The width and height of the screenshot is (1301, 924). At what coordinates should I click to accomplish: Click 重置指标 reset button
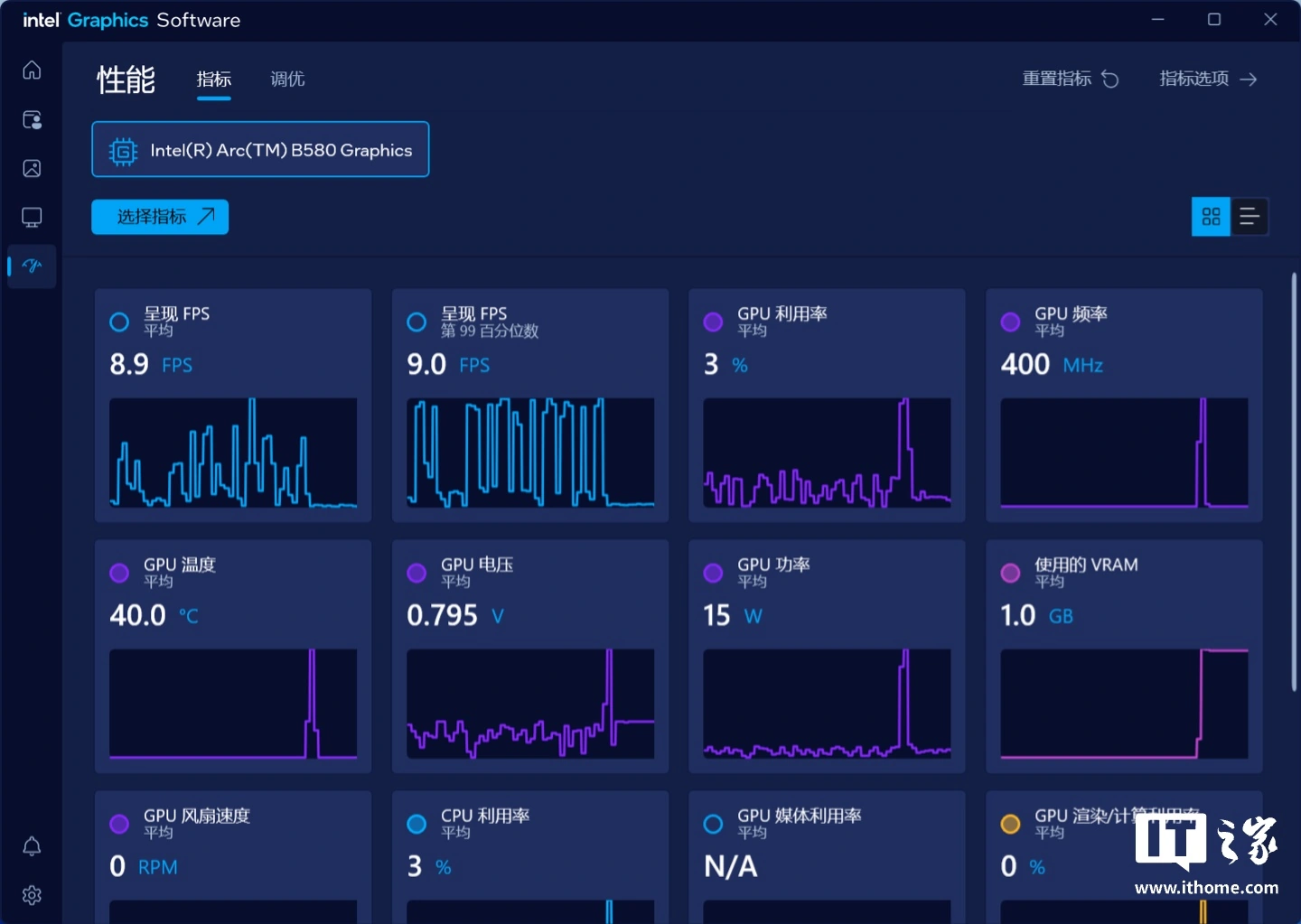(1071, 79)
